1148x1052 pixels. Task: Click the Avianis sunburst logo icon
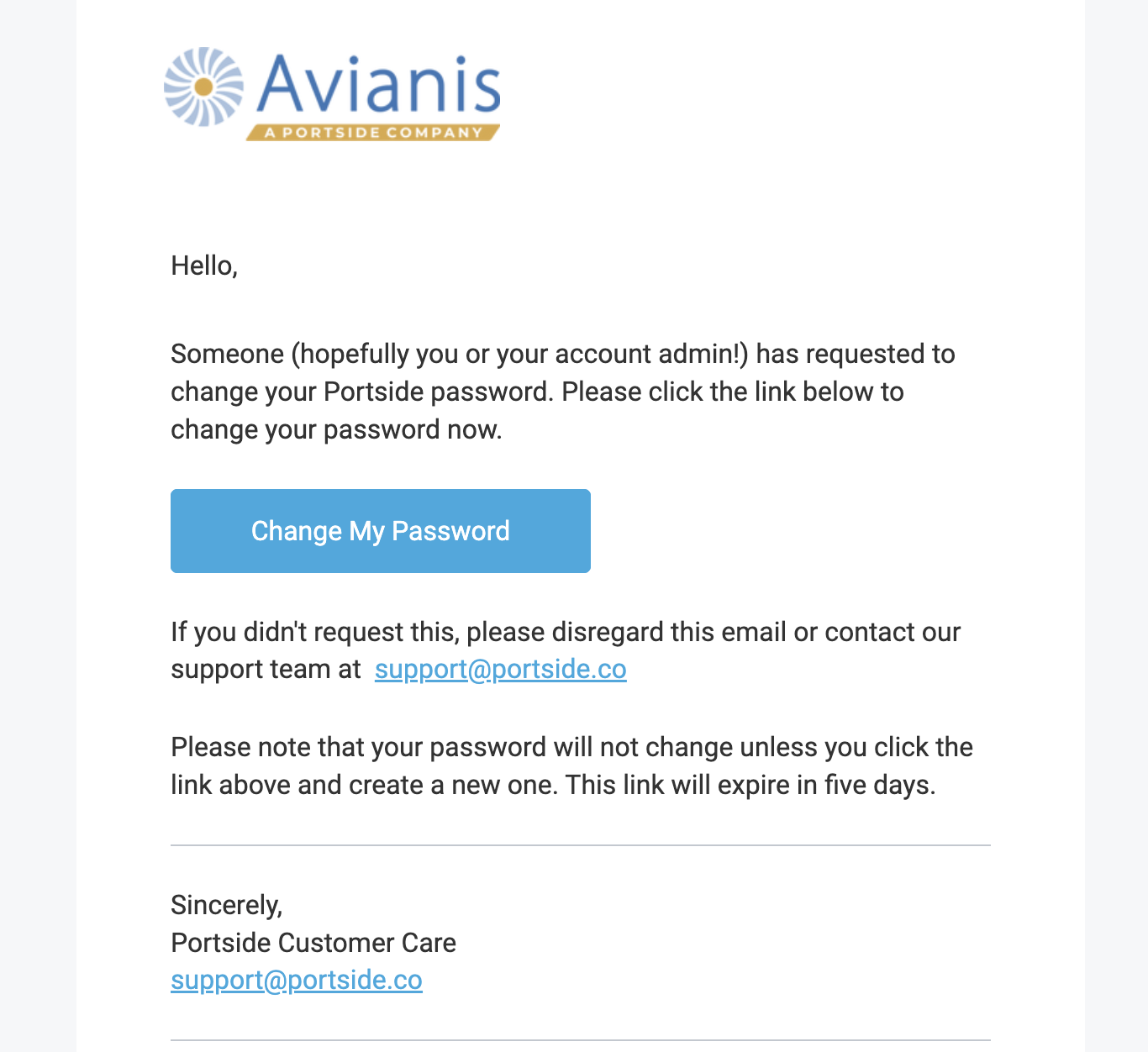(x=203, y=87)
